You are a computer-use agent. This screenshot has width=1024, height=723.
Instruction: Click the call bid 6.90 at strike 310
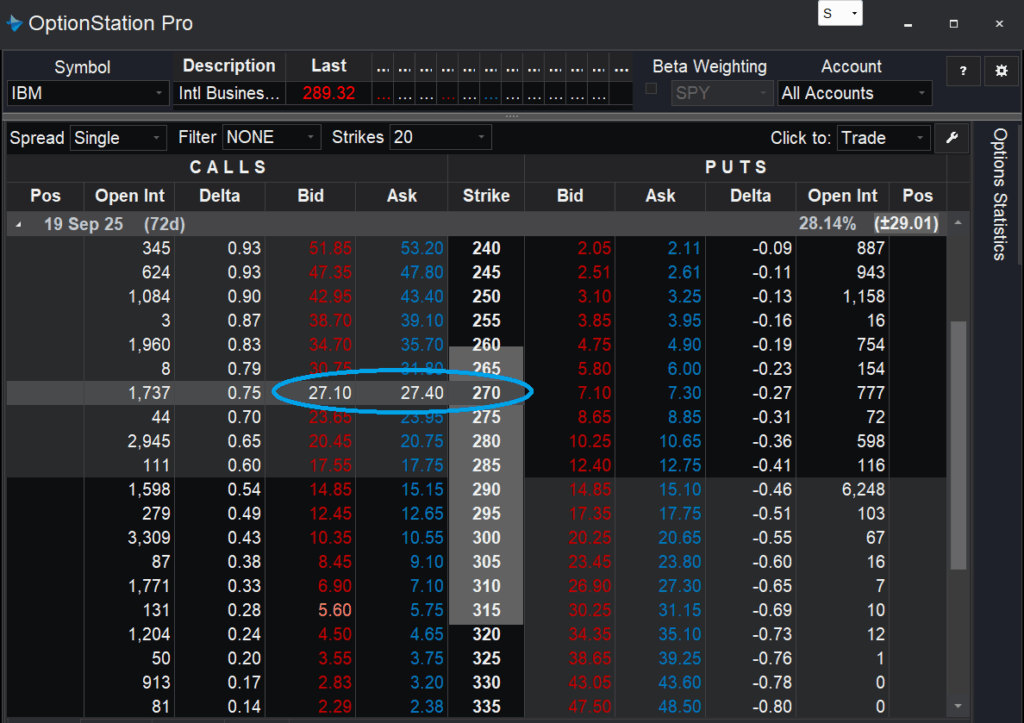click(x=335, y=586)
